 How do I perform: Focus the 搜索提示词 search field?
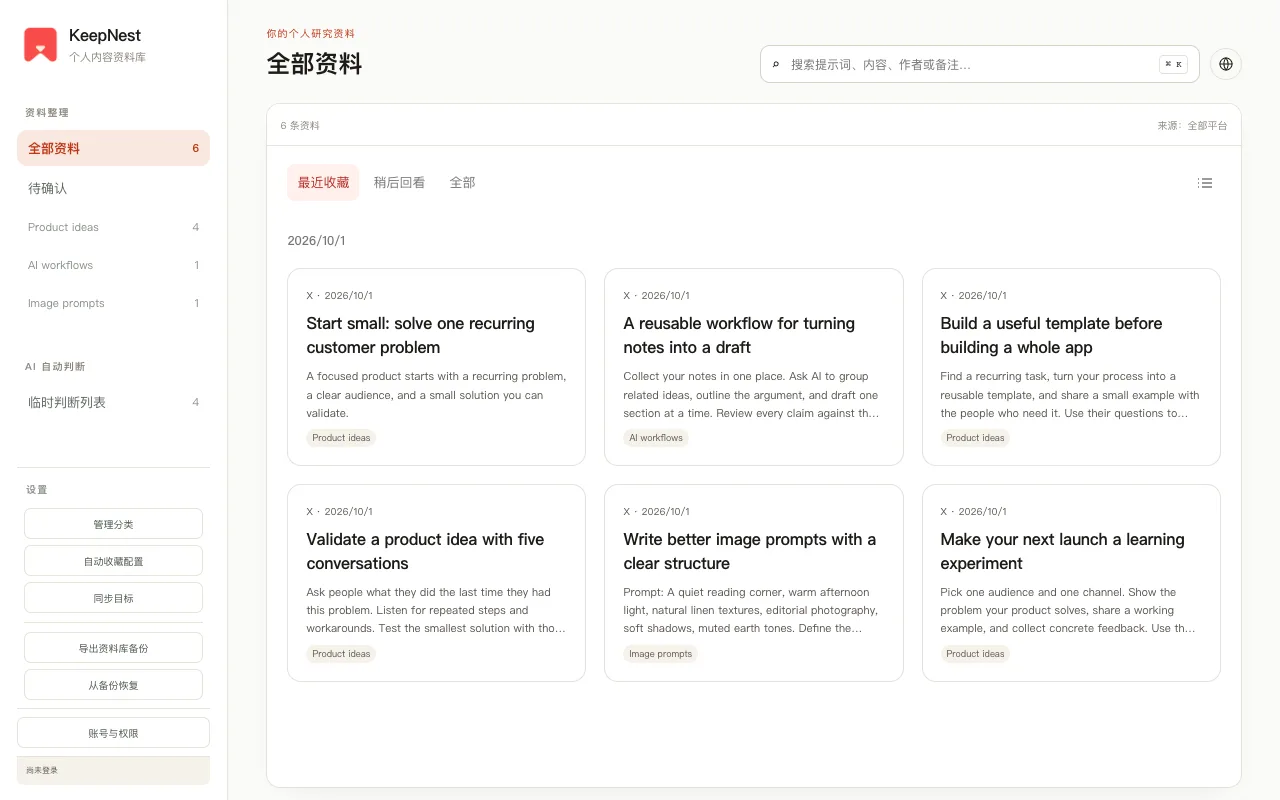(x=980, y=64)
